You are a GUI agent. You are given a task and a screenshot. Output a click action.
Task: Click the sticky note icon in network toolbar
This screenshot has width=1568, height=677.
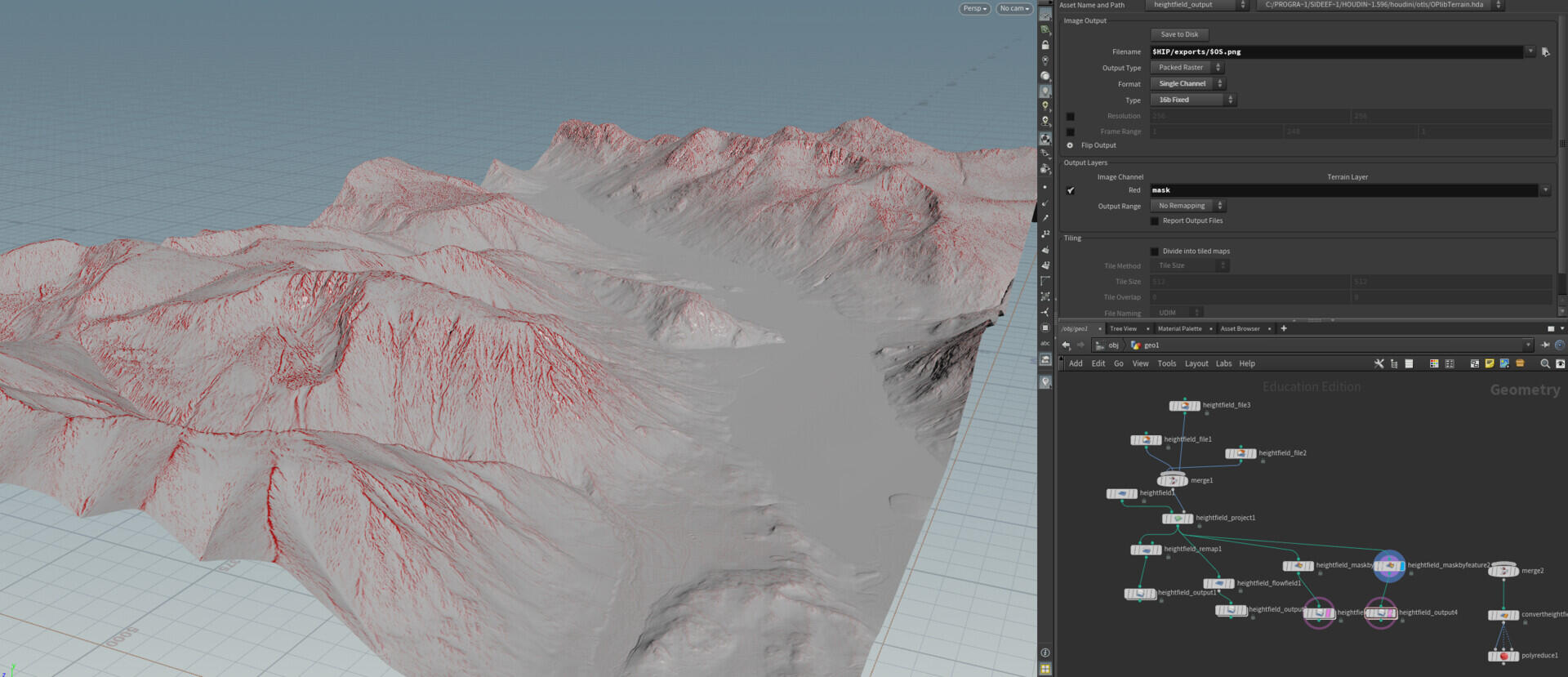[1489, 364]
